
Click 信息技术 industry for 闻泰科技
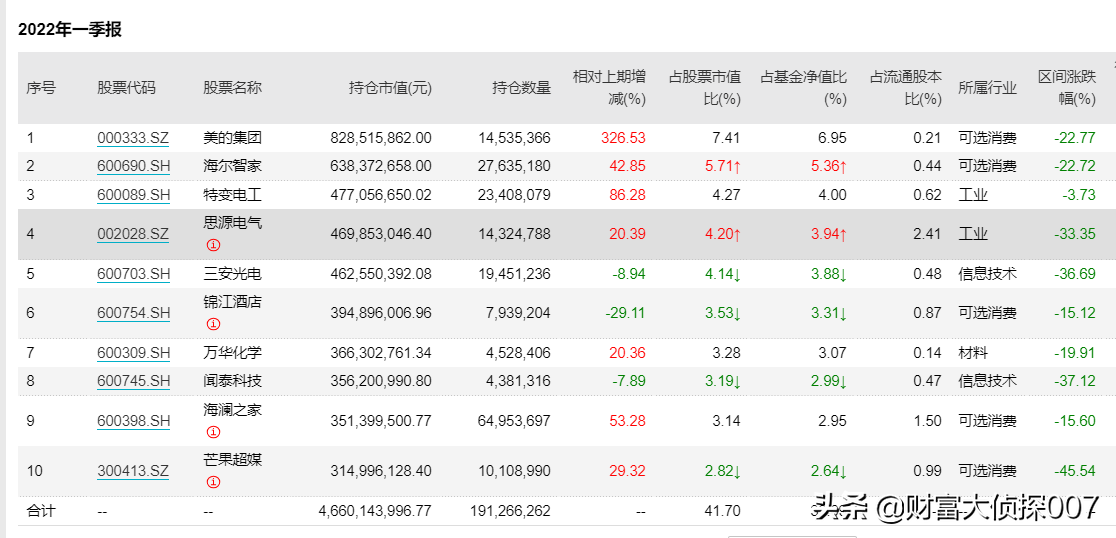click(x=987, y=381)
